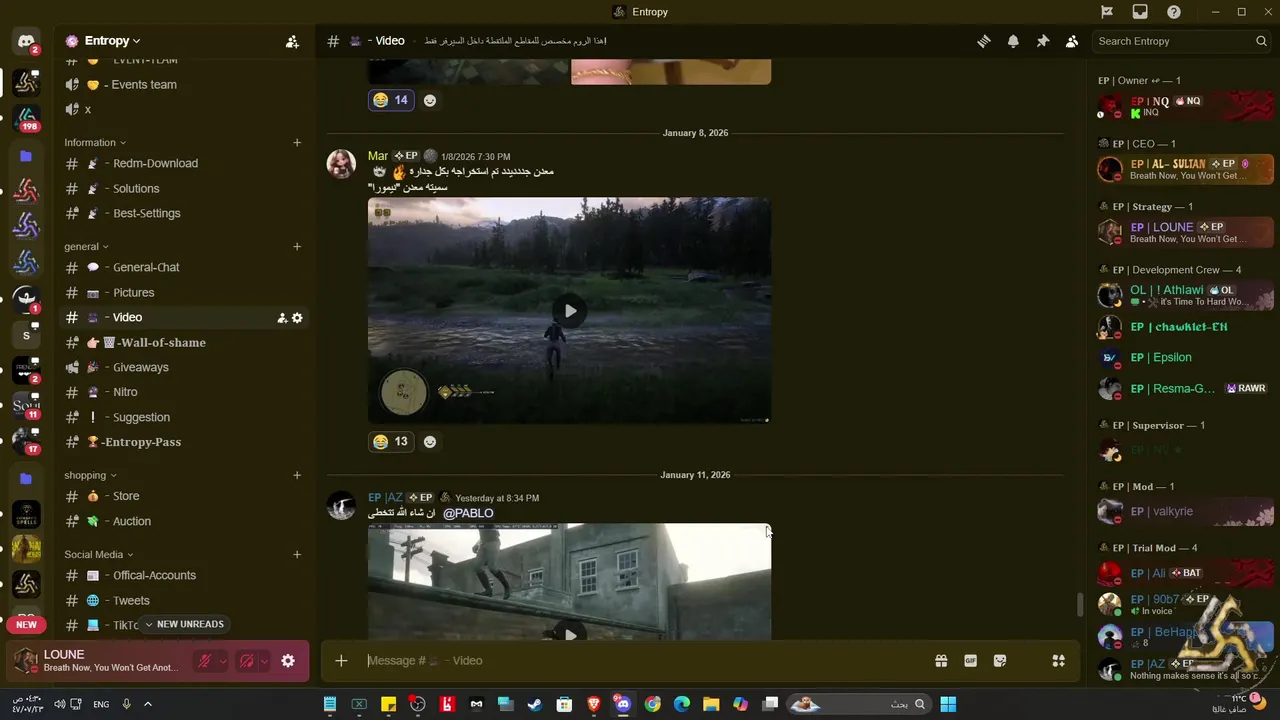
Task: Open the EP |AZ message author name
Action: click(x=385, y=498)
